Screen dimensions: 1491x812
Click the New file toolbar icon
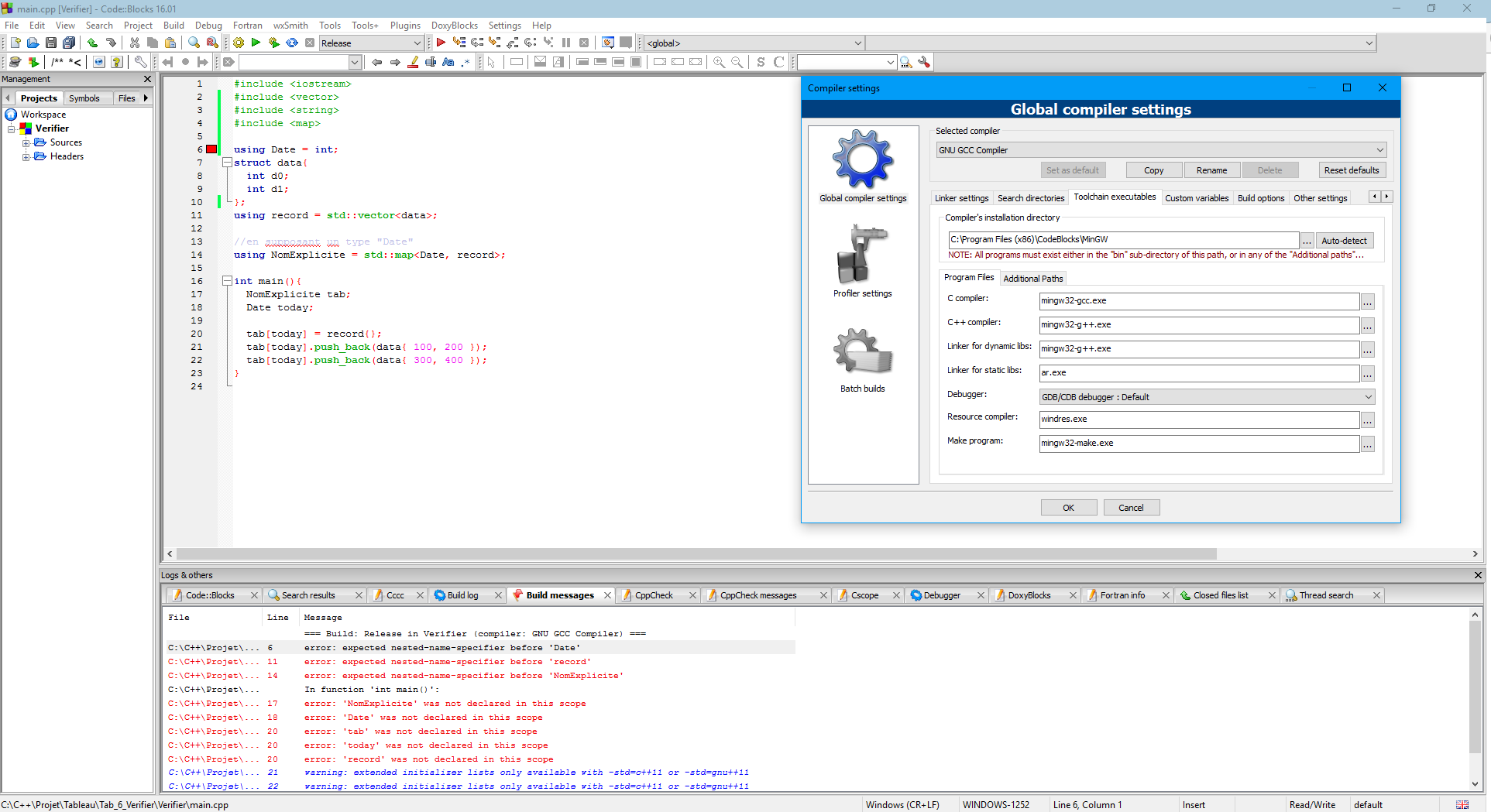point(15,43)
